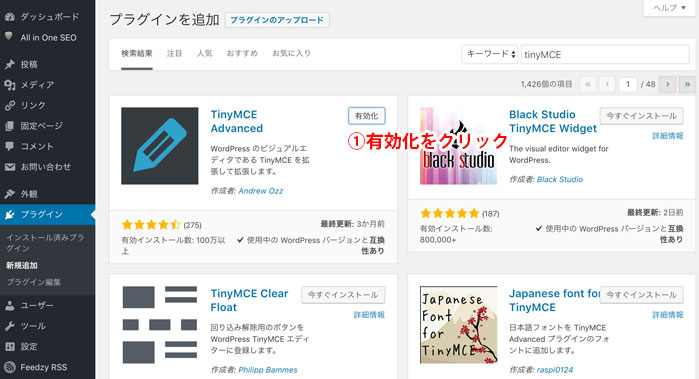Select the 新規追加 submenu item
This screenshot has width=699, height=379.
coord(22,266)
